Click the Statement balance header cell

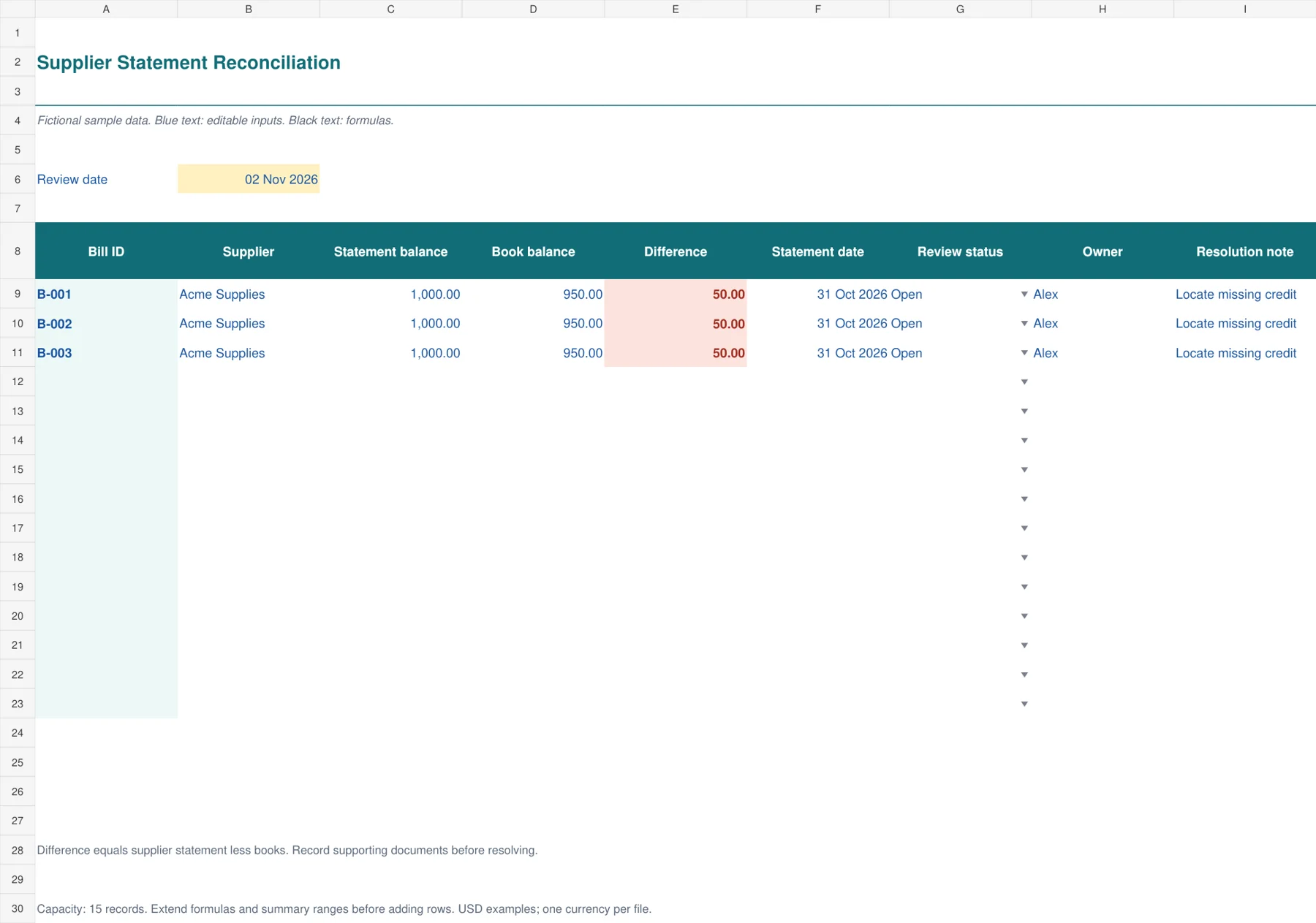coord(390,251)
